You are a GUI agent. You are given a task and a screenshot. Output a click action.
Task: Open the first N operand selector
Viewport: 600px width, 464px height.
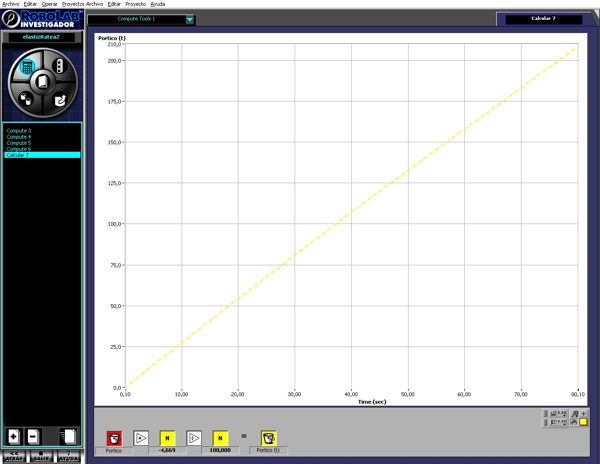tap(168, 438)
